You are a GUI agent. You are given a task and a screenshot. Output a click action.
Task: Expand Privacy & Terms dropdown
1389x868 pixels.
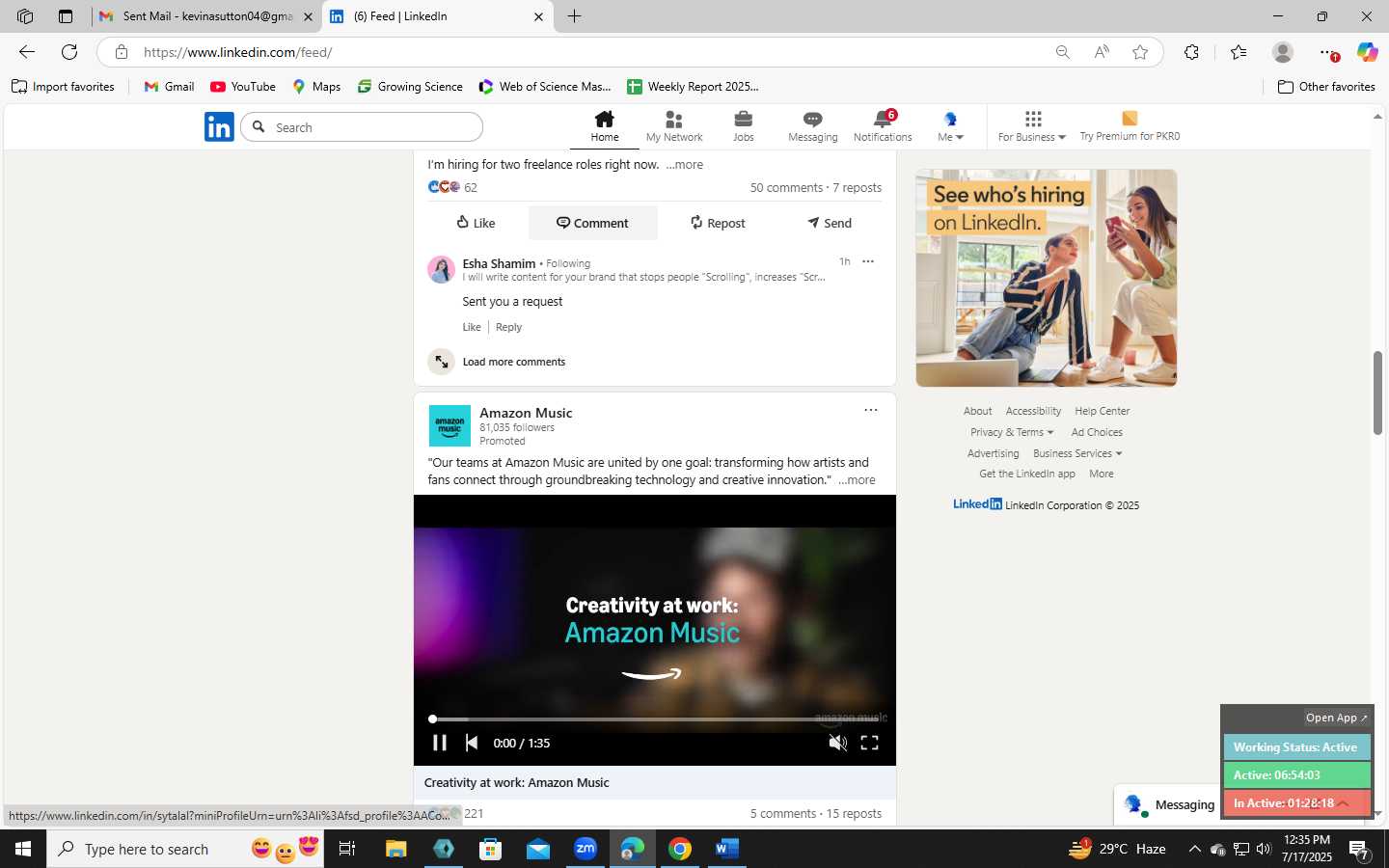(x=1012, y=432)
